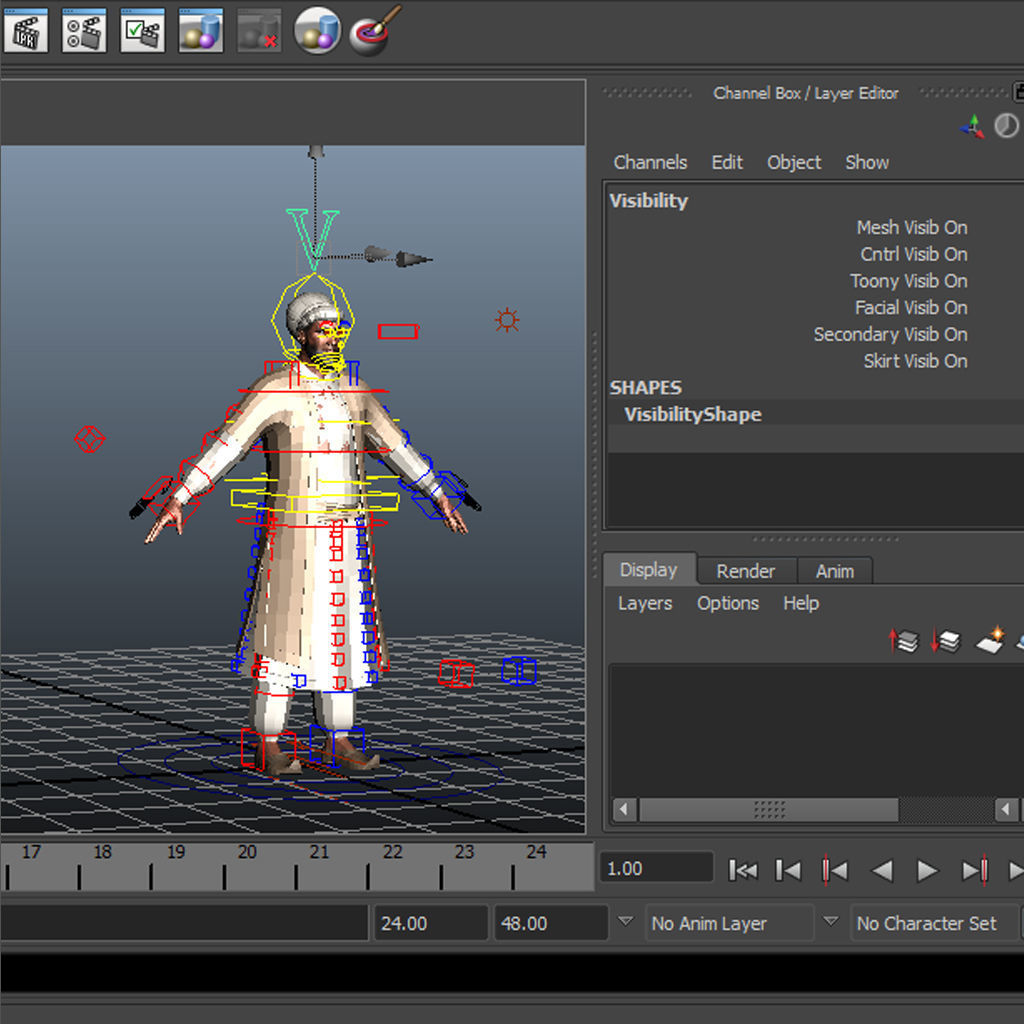
Task: Open the Layers menu
Action: point(645,603)
